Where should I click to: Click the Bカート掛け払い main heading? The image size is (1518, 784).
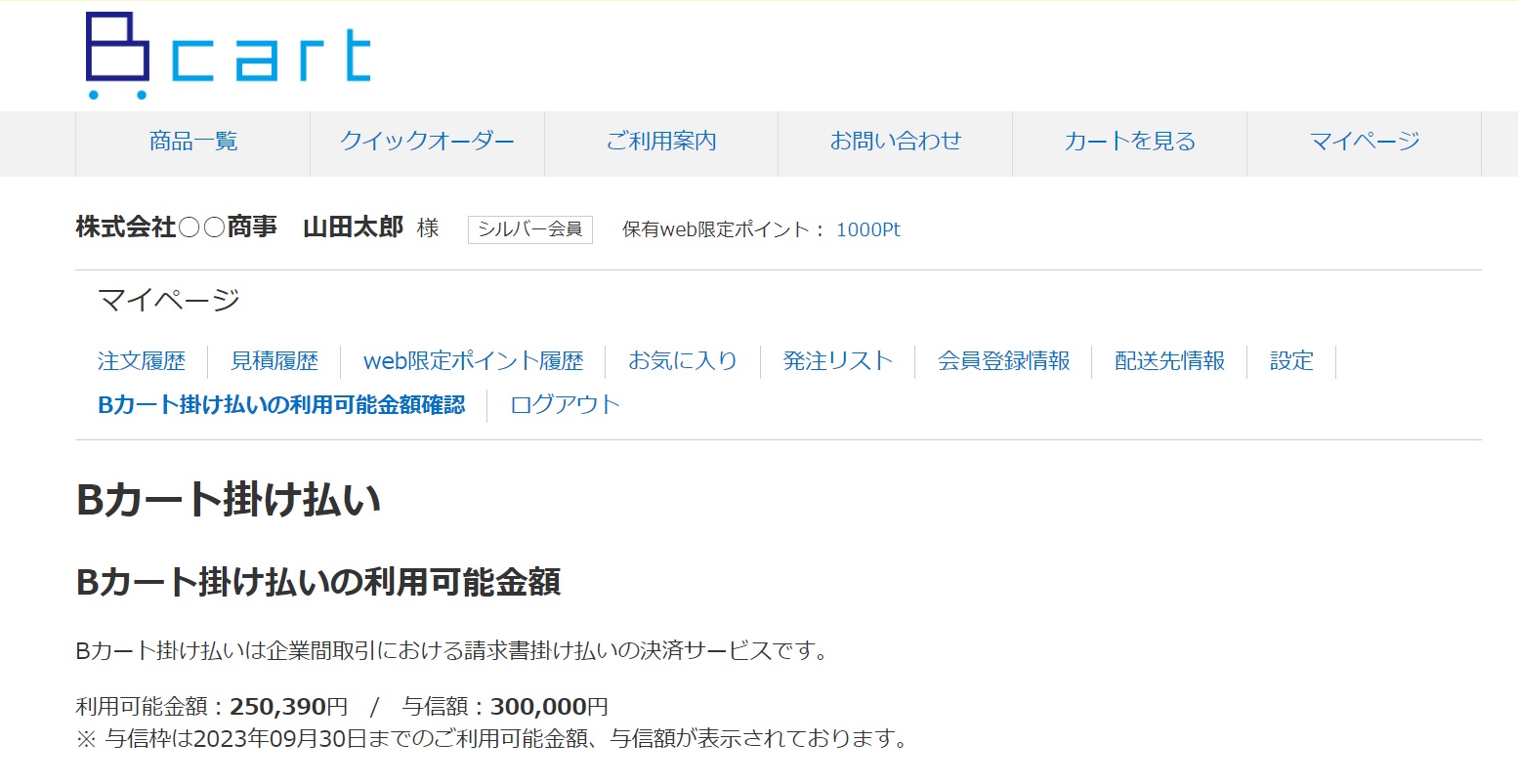pyautogui.click(x=229, y=500)
